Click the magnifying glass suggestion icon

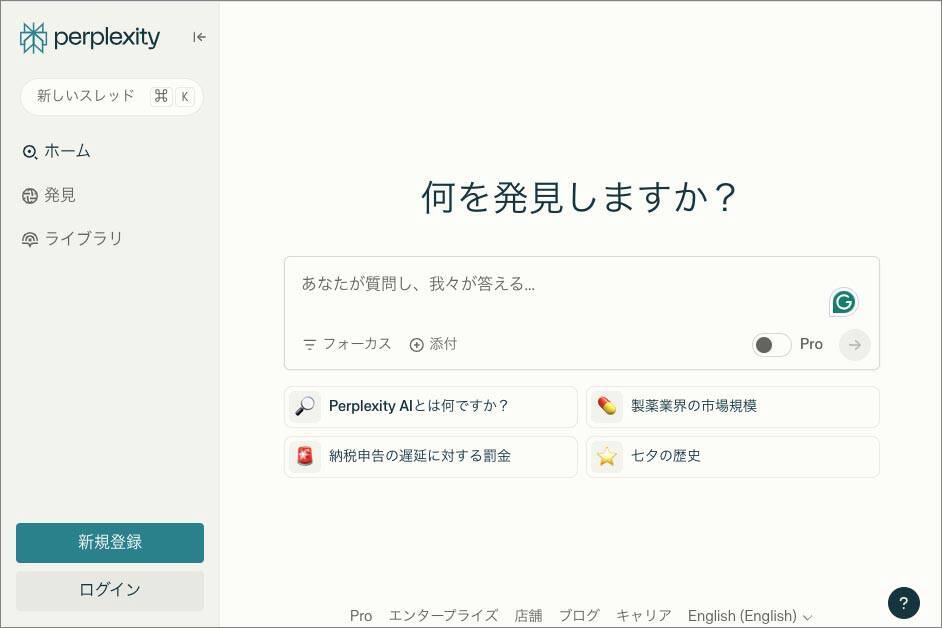tap(305, 407)
